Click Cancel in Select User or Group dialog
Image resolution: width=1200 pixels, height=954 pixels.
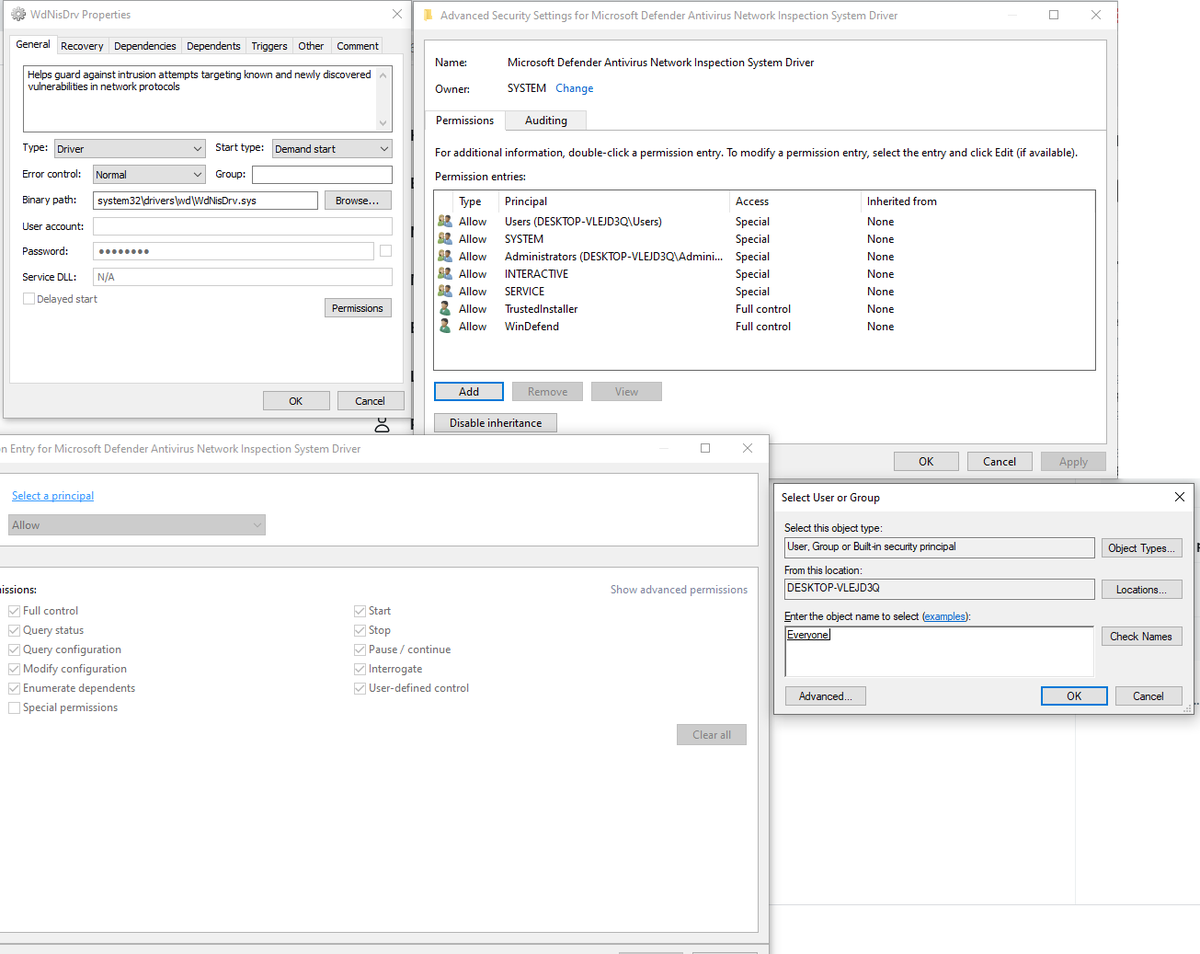click(x=1148, y=696)
